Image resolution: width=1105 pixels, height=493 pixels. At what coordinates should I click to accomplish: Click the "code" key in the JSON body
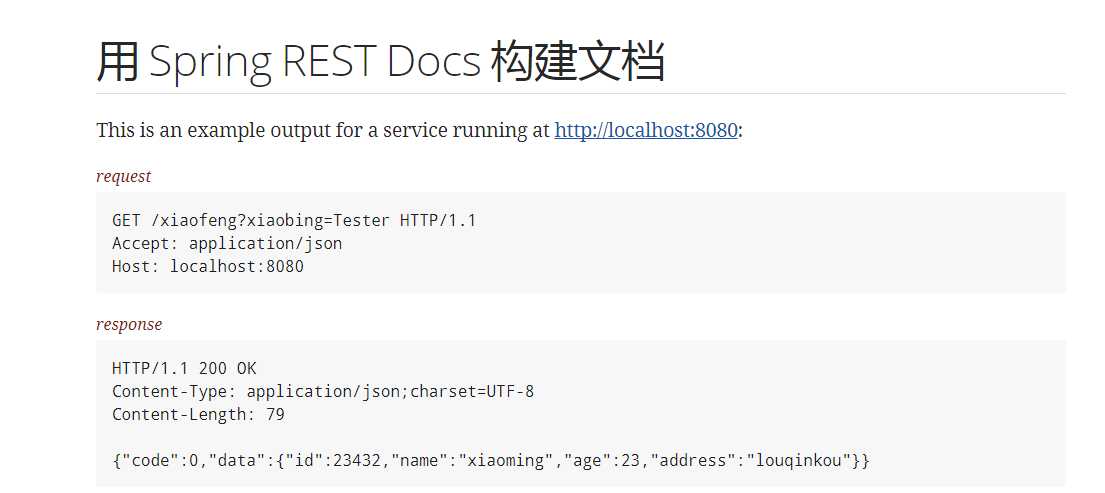pyautogui.click(x=146, y=461)
